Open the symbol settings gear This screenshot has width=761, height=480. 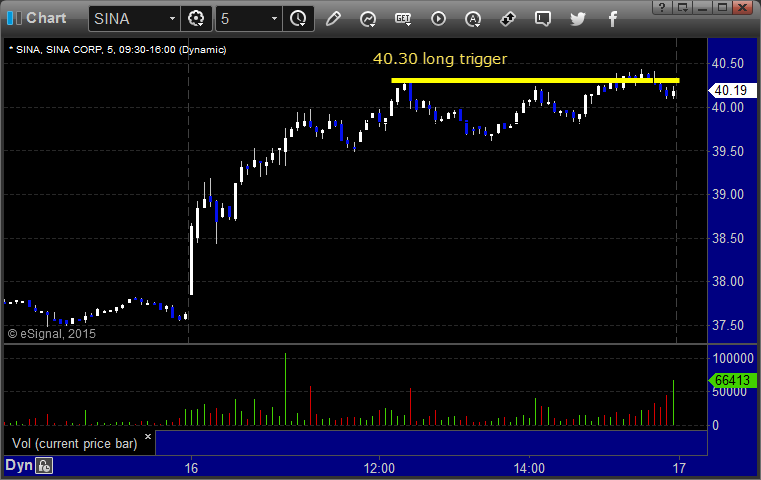[196, 19]
